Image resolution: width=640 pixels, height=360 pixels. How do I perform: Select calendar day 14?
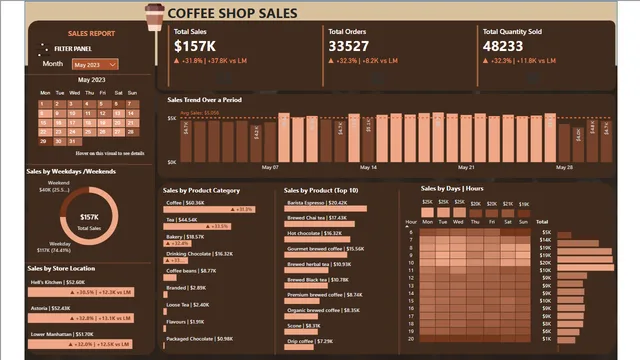(x=132, y=113)
